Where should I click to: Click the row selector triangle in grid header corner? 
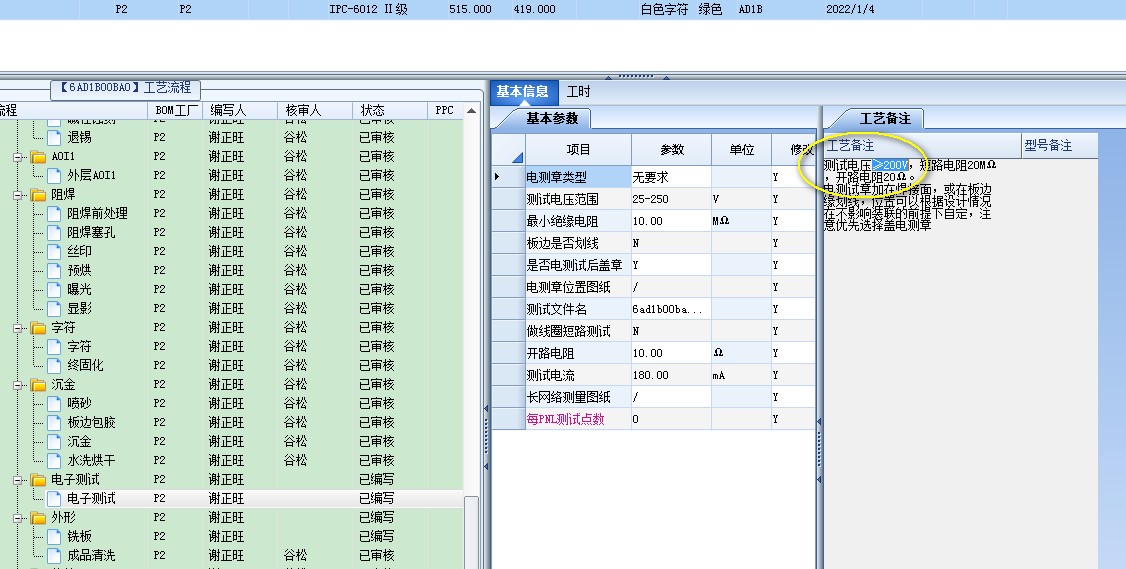pyautogui.click(x=517, y=158)
